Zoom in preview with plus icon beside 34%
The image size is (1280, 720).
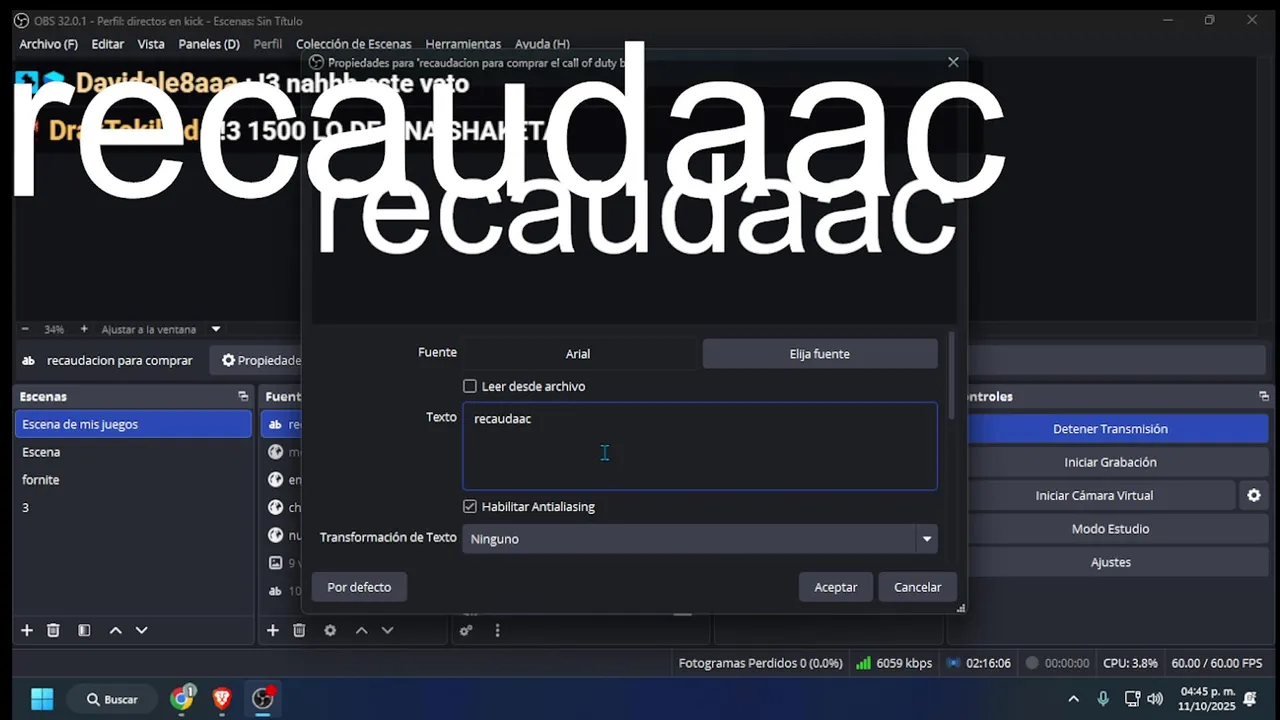[84, 329]
